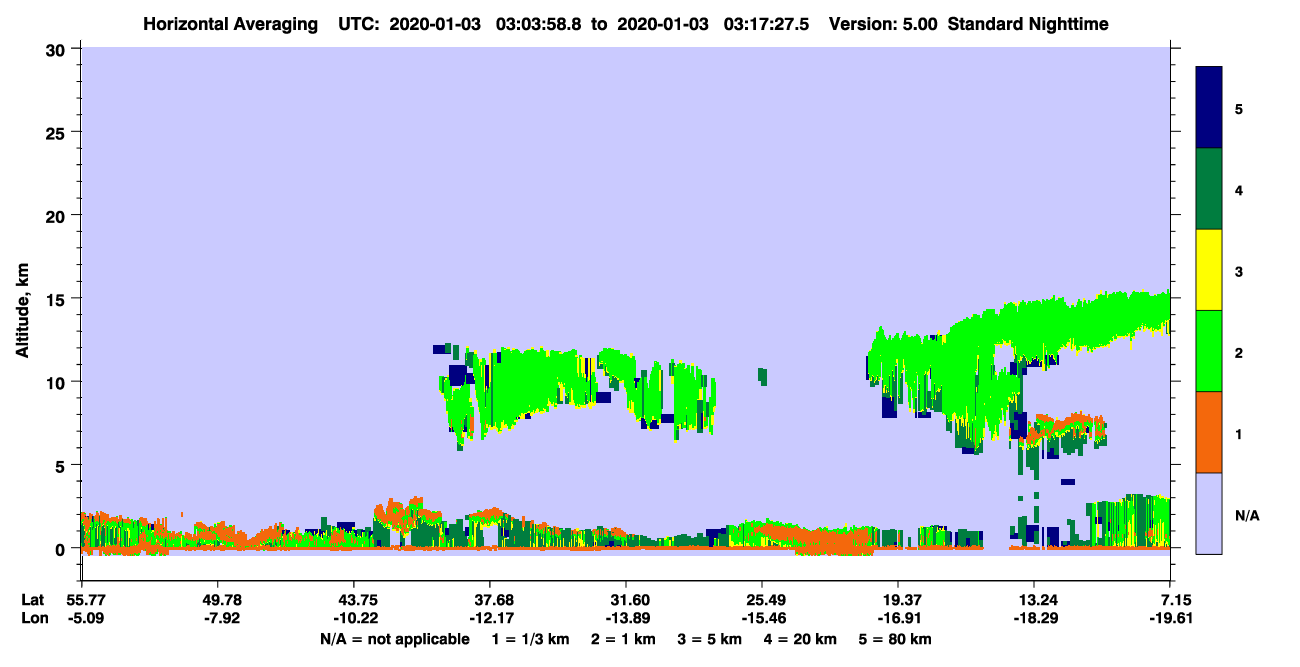1300x667 pixels.
Task: Click the dark blue 5 colorbar segment
Action: tap(1209, 108)
